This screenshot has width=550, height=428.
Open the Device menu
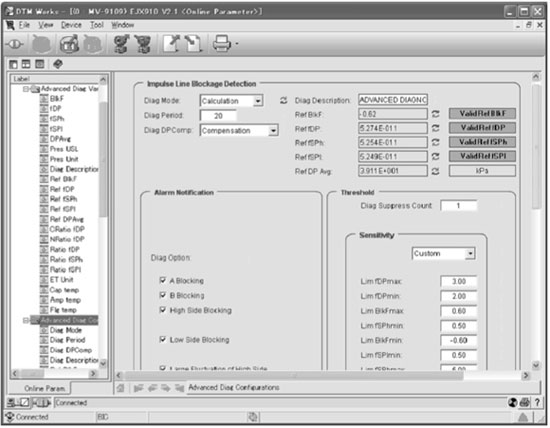(x=71, y=25)
